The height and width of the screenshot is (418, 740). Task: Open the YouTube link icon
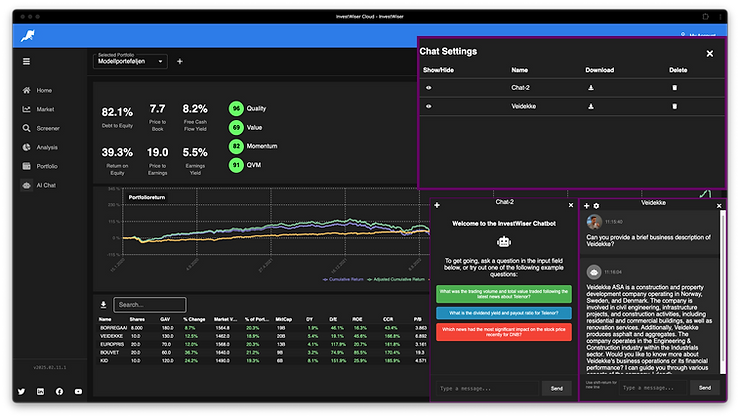tap(78, 392)
